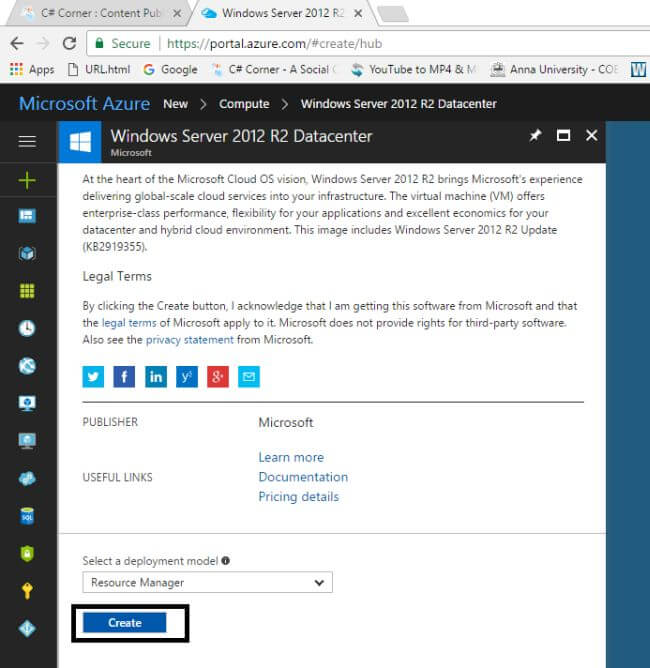Click the Secure padlock site info
The image size is (650, 668).
[122, 43]
